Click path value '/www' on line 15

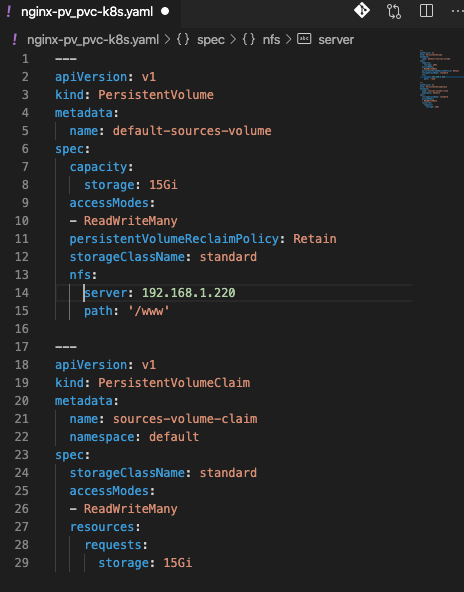pos(148,311)
